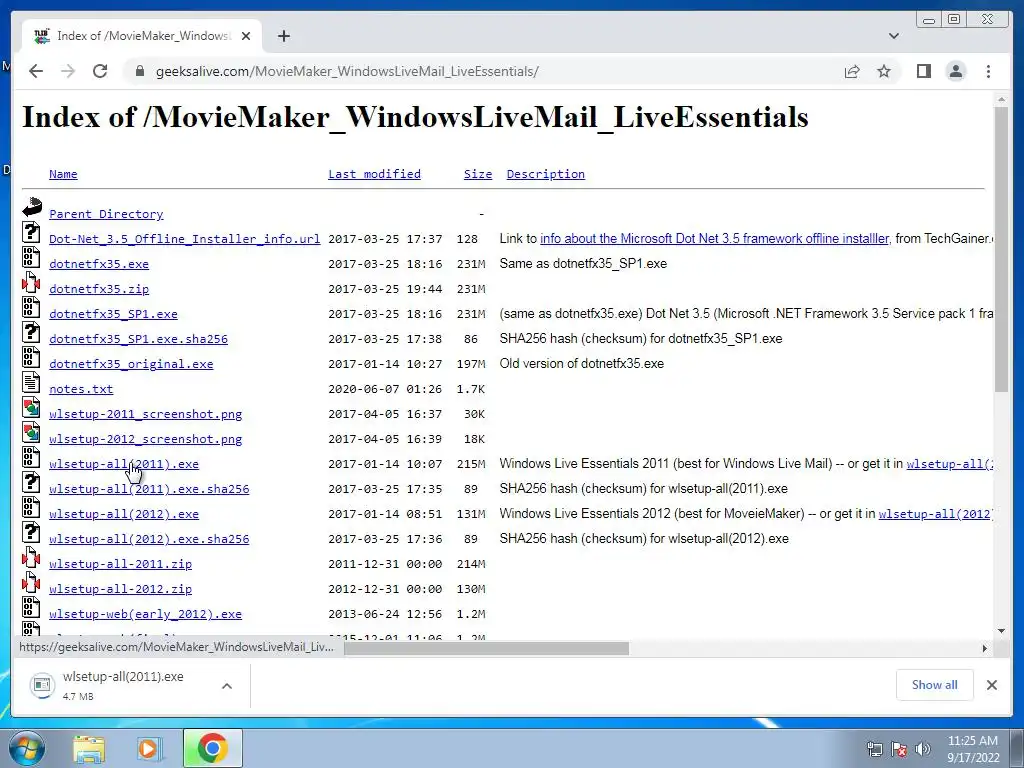Click the browser forward arrow

tap(68, 71)
